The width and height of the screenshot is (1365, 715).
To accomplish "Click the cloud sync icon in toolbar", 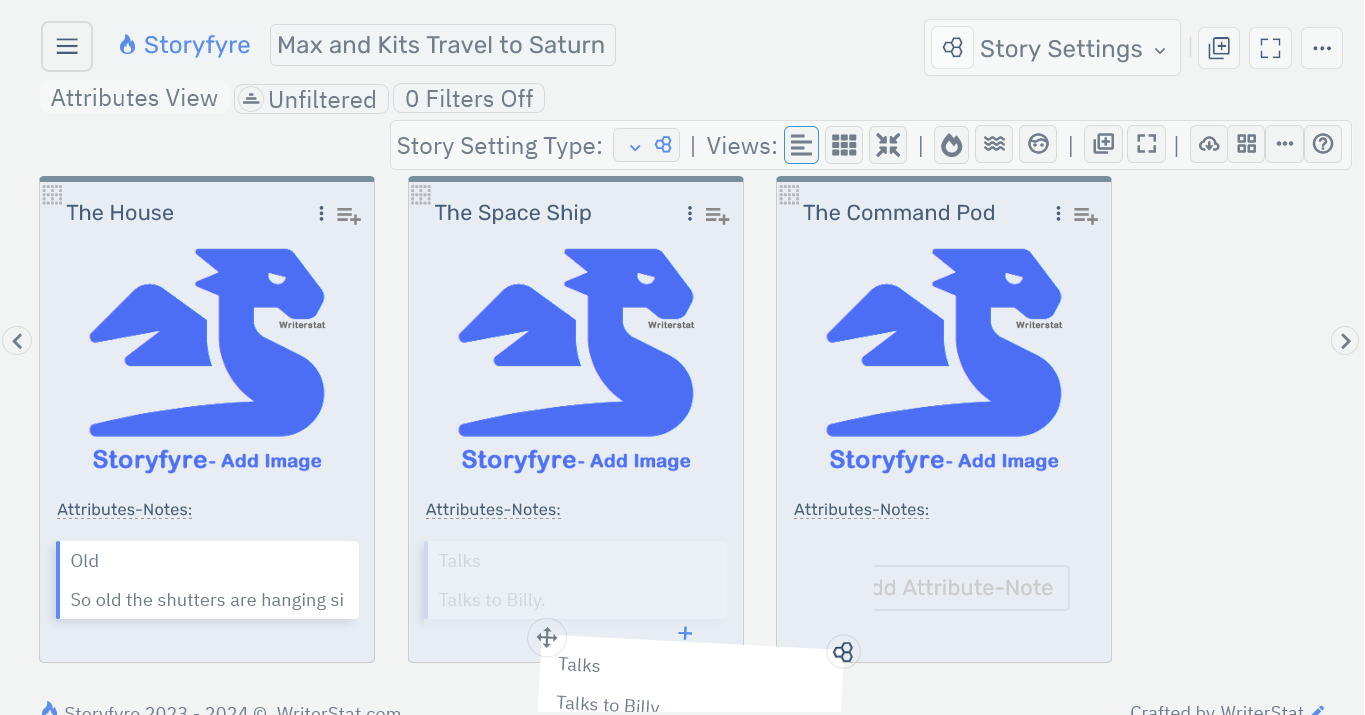I will 1208,144.
